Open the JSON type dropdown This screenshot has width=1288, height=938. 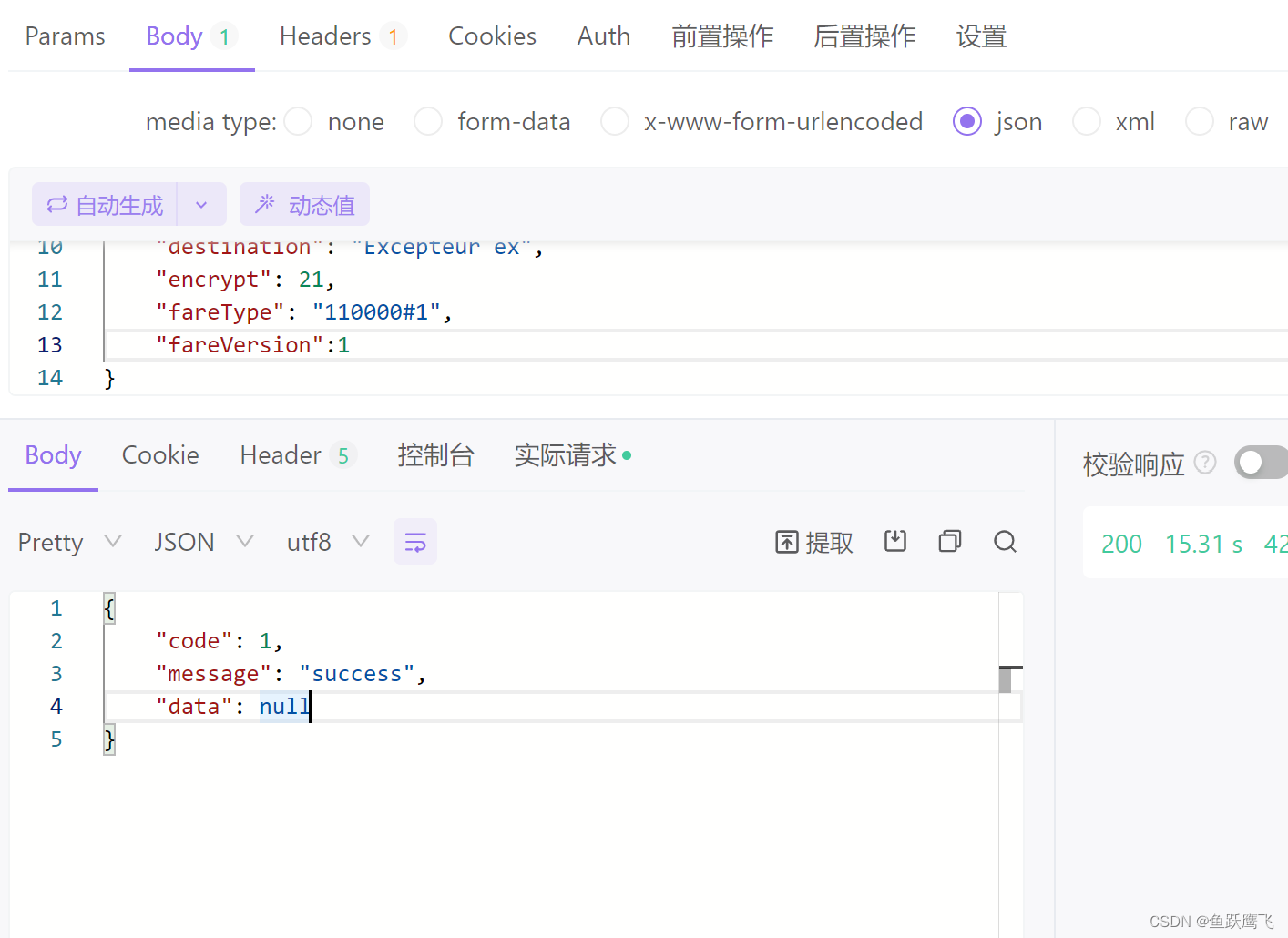[x=203, y=542]
